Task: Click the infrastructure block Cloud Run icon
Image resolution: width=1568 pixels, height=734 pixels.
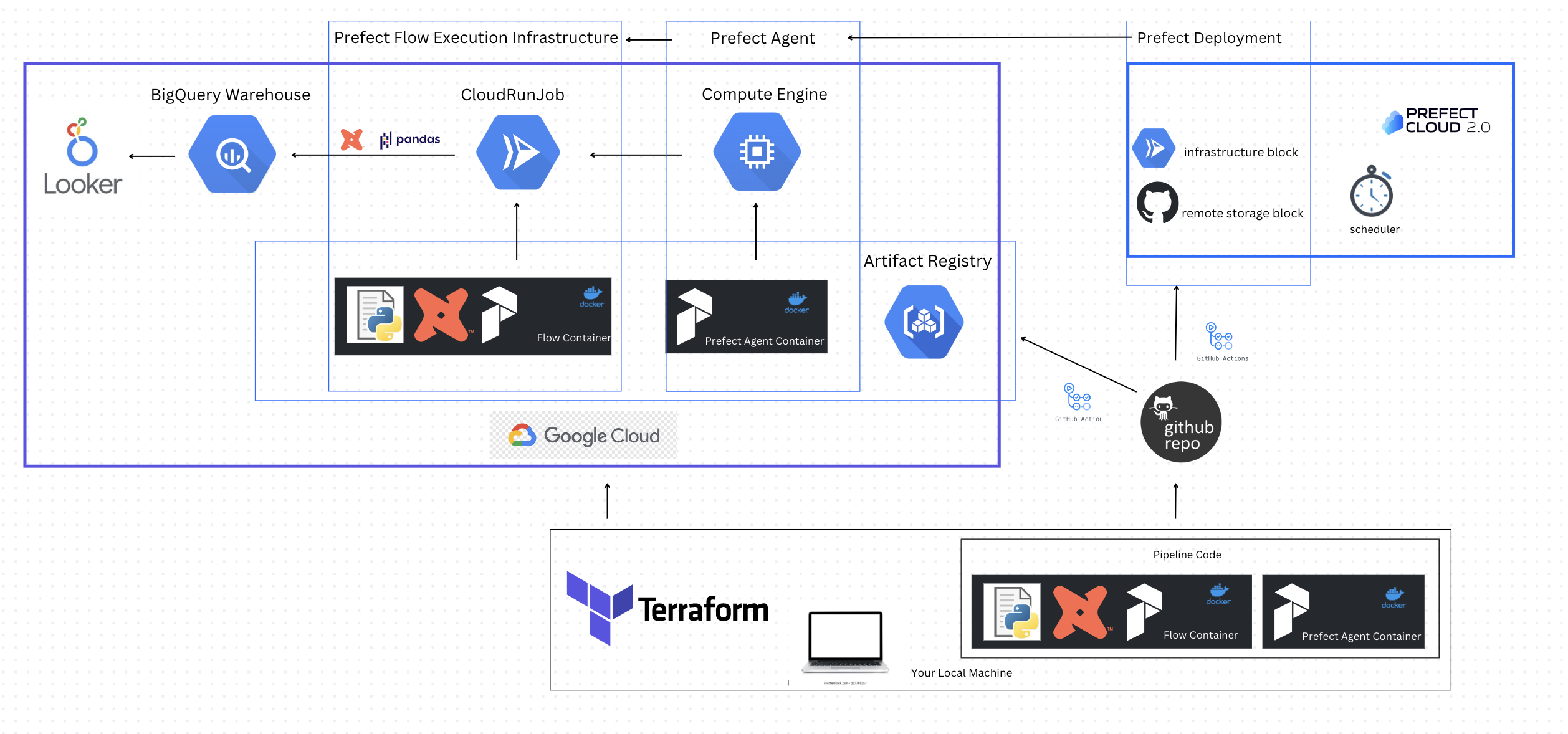Action: pos(1154,148)
